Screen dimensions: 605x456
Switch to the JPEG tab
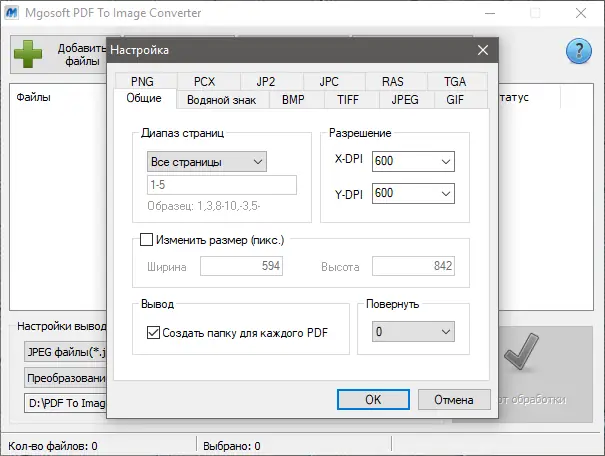click(x=405, y=100)
